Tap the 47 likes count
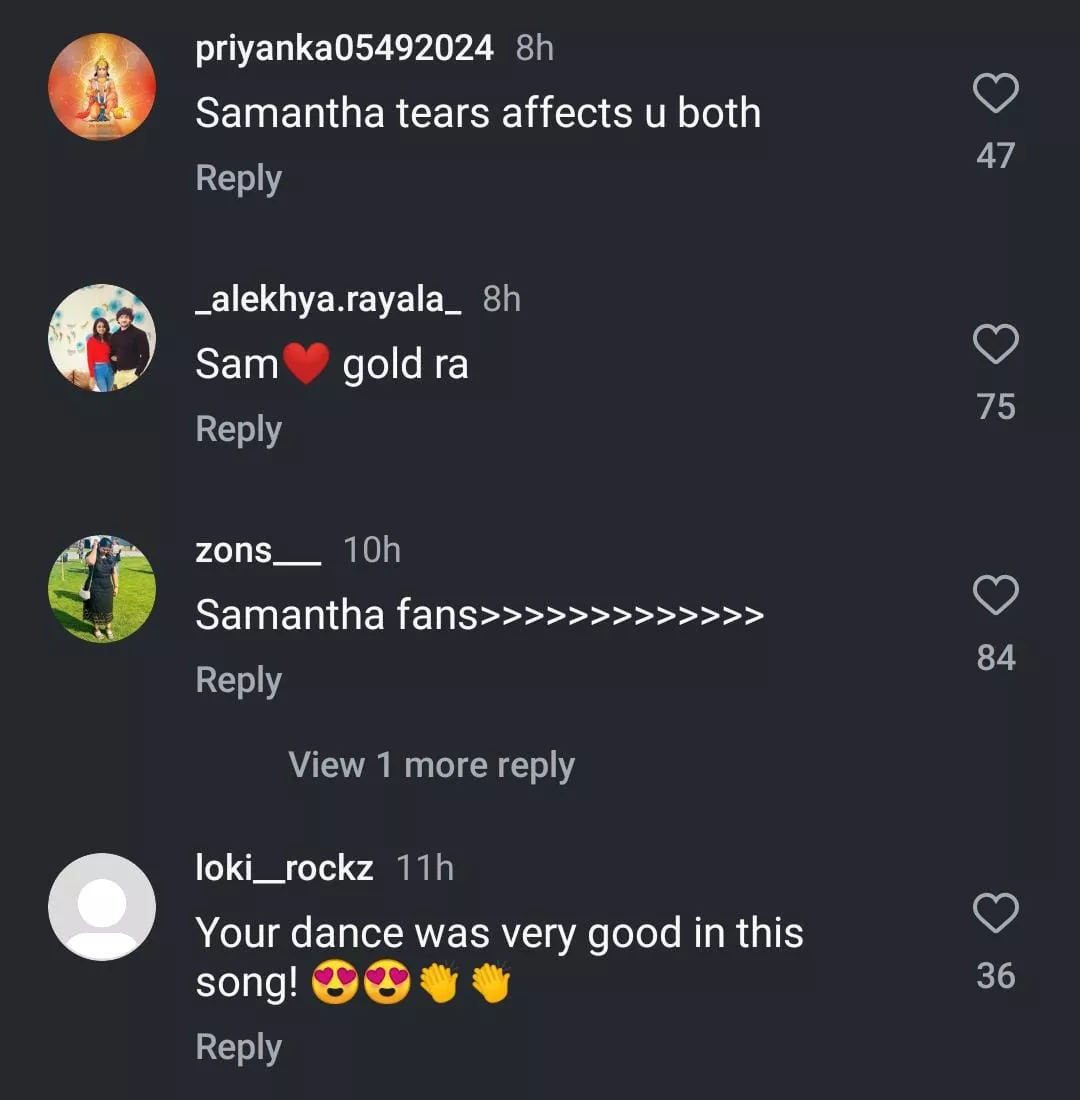Image resolution: width=1080 pixels, height=1100 pixels. (x=996, y=156)
